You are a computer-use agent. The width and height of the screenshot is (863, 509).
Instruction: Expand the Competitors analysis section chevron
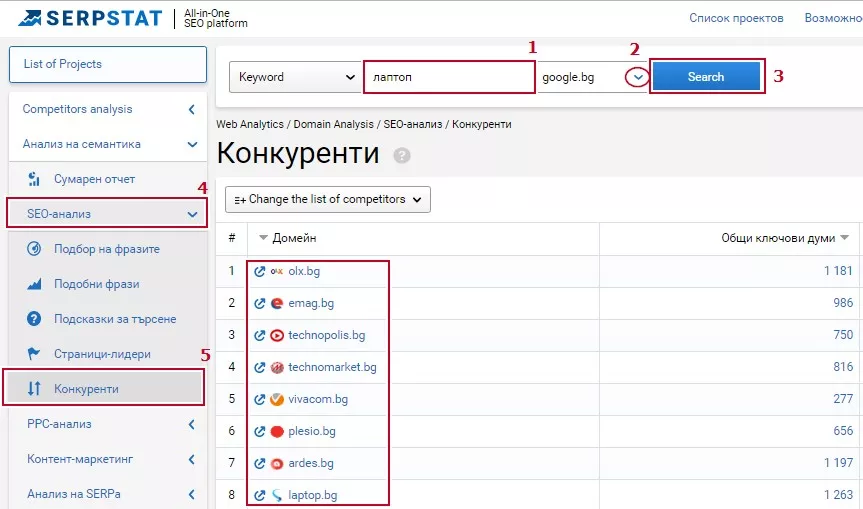click(192, 110)
